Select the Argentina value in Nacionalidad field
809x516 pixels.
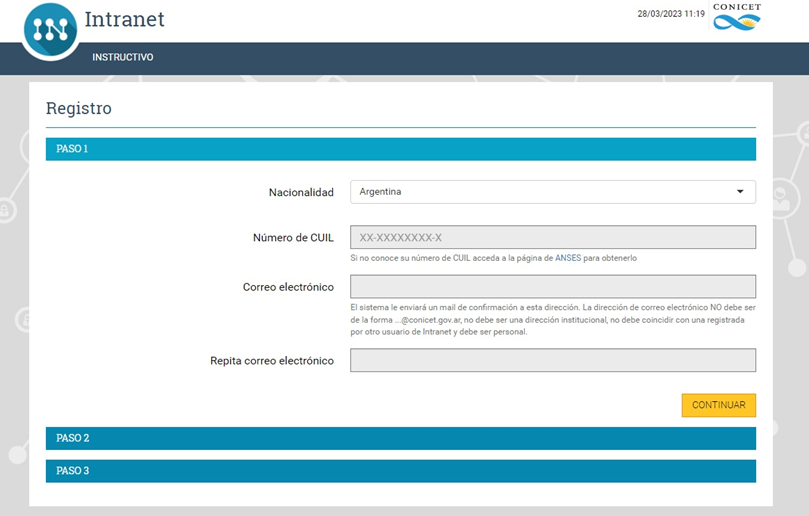(x=381, y=192)
